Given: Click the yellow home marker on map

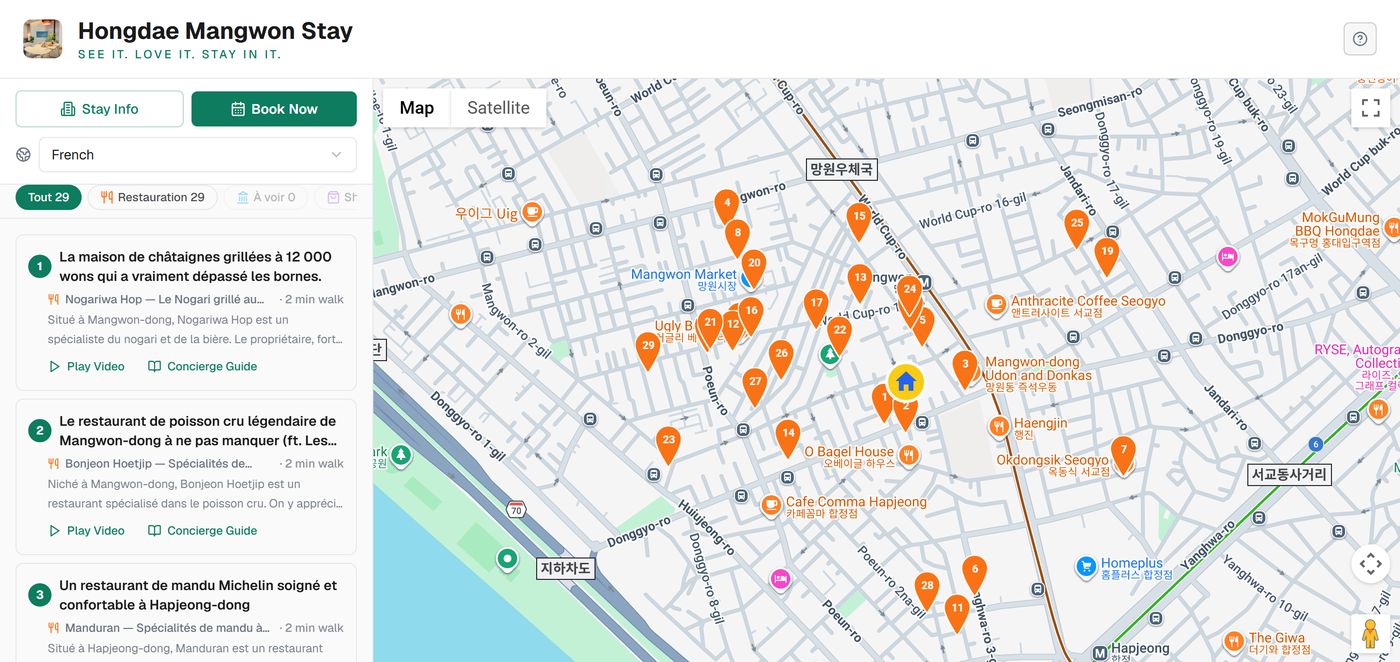Looking at the screenshot, I should coord(906,381).
